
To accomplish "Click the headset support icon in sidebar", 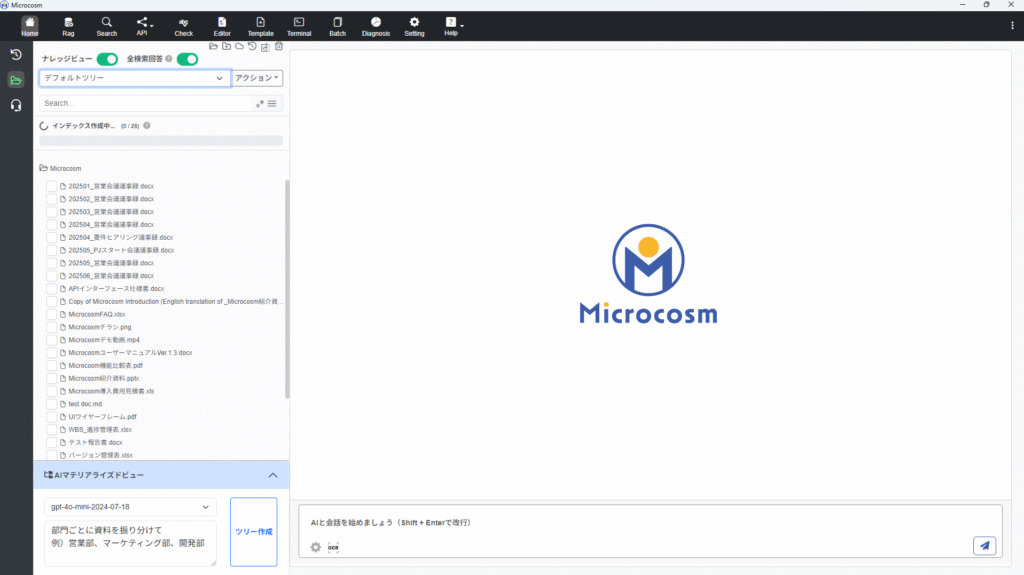I will tap(16, 105).
